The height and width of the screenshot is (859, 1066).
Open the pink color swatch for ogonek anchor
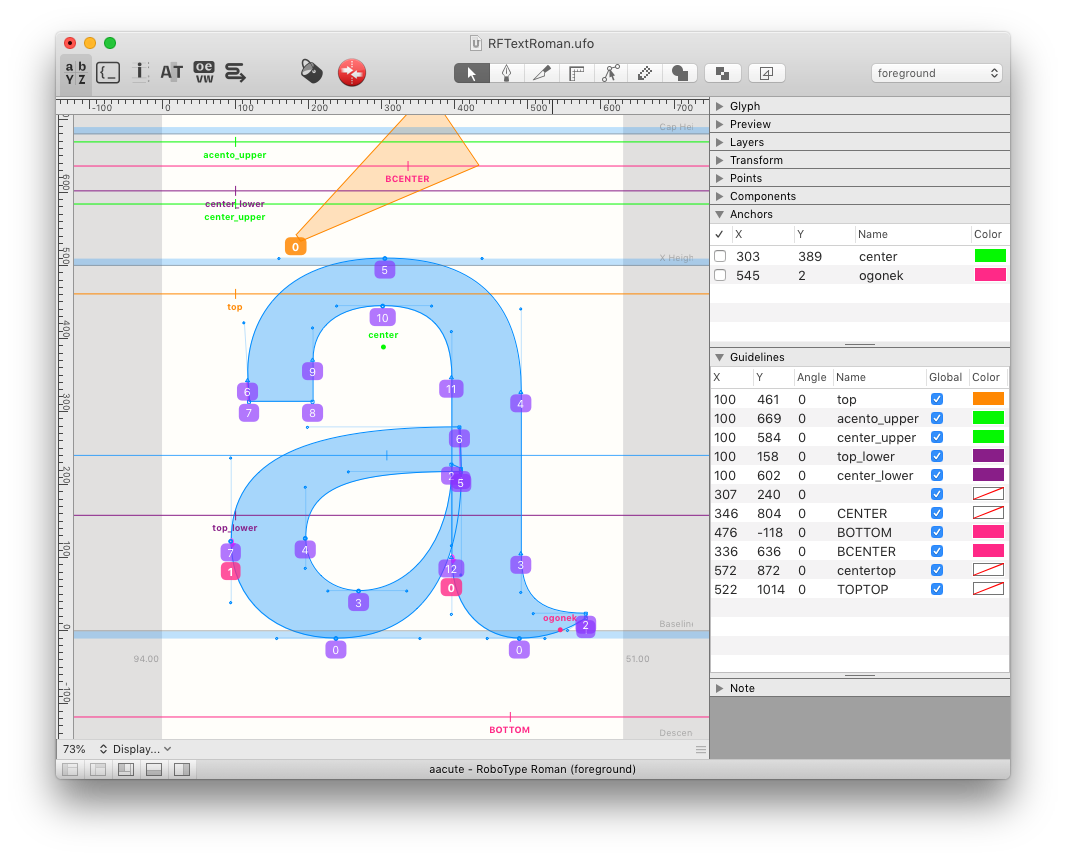[x=990, y=275]
